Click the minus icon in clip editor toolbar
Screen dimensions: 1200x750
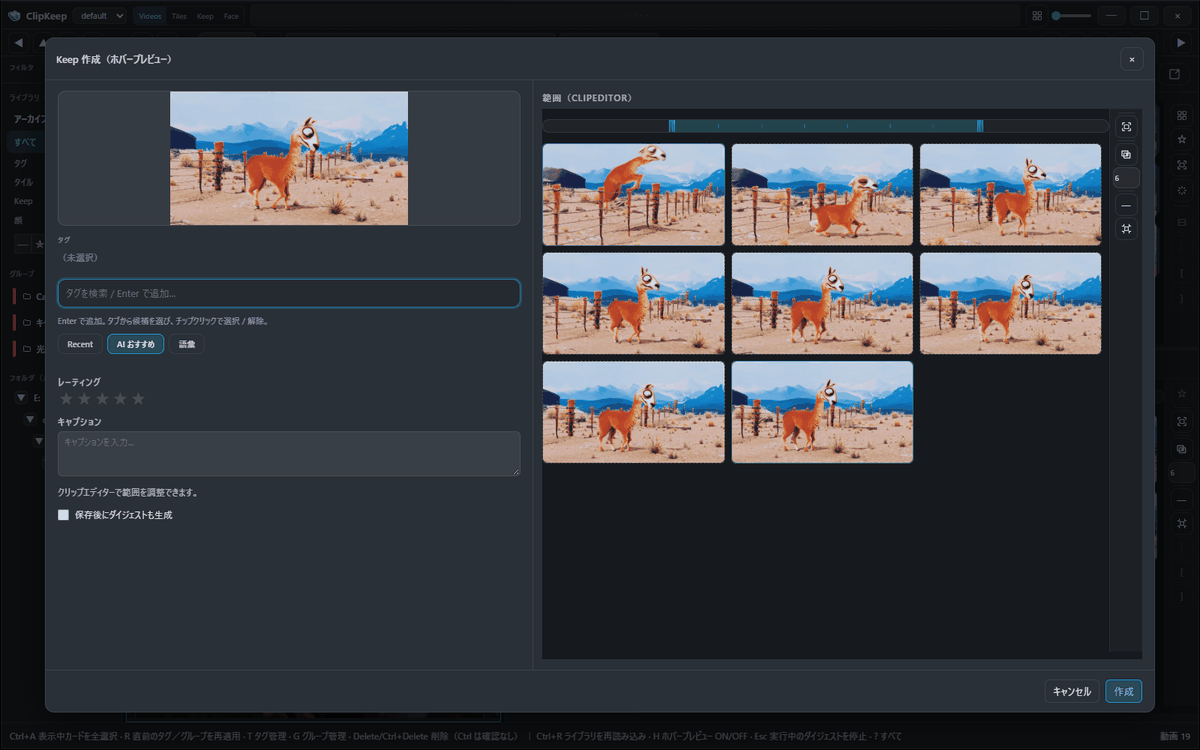pos(1126,205)
